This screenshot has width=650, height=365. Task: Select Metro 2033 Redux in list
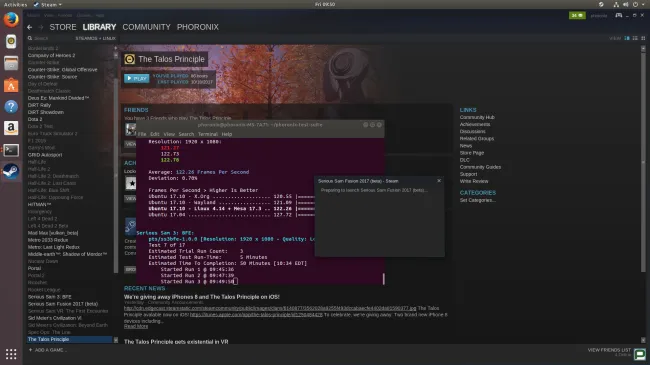click(x=48, y=240)
